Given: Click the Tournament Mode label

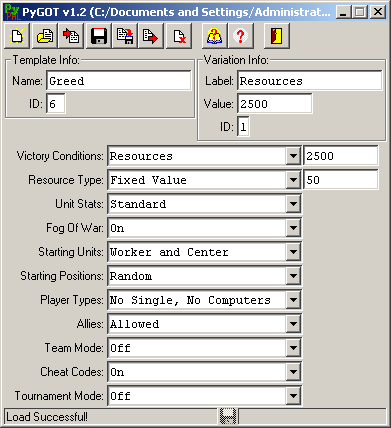Looking at the screenshot, I should point(59,396).
